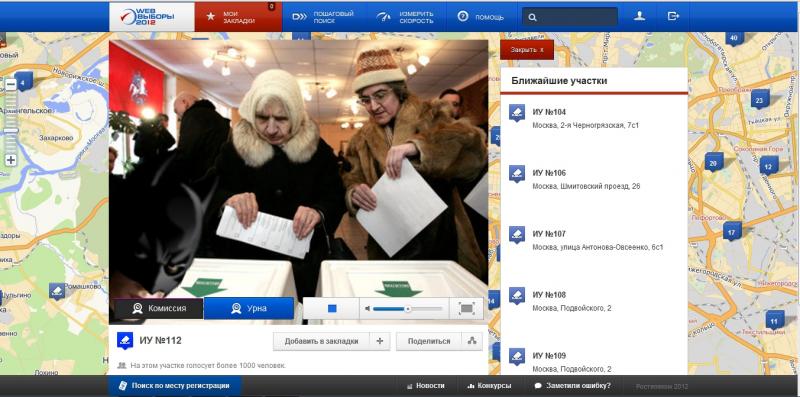The width and height of the screenshot is (800, 397).
Task: Open the Новости footer link
Action: (426, 386)
